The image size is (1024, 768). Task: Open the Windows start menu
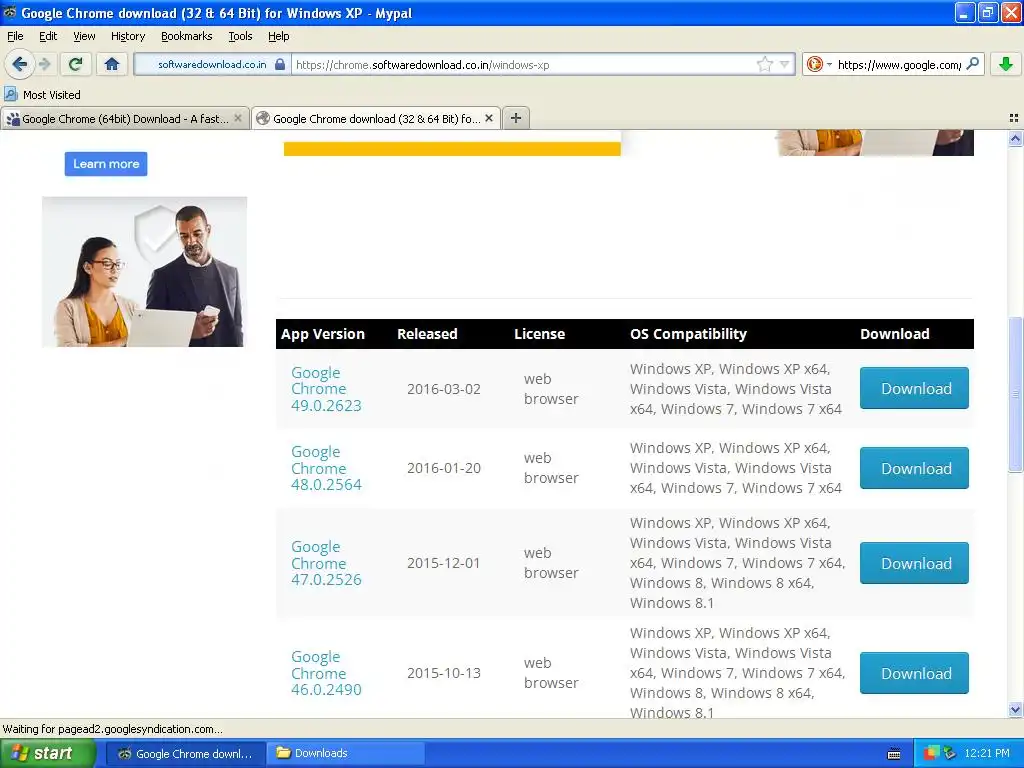coord(48,754)
